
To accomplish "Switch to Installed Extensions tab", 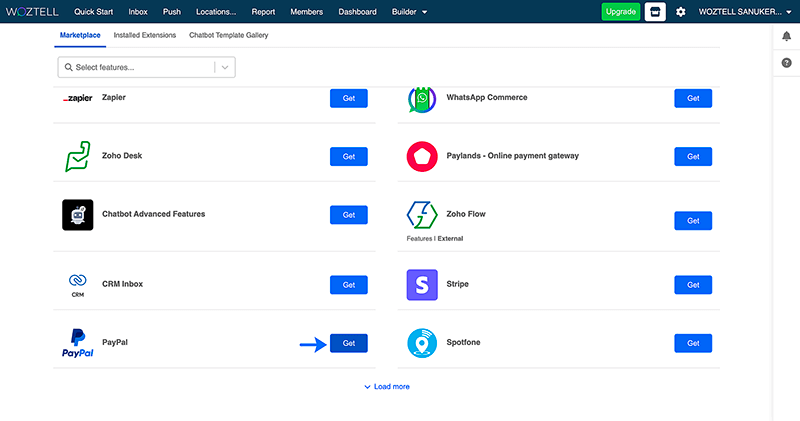I will pyautogui.click(x=145, y=35).
